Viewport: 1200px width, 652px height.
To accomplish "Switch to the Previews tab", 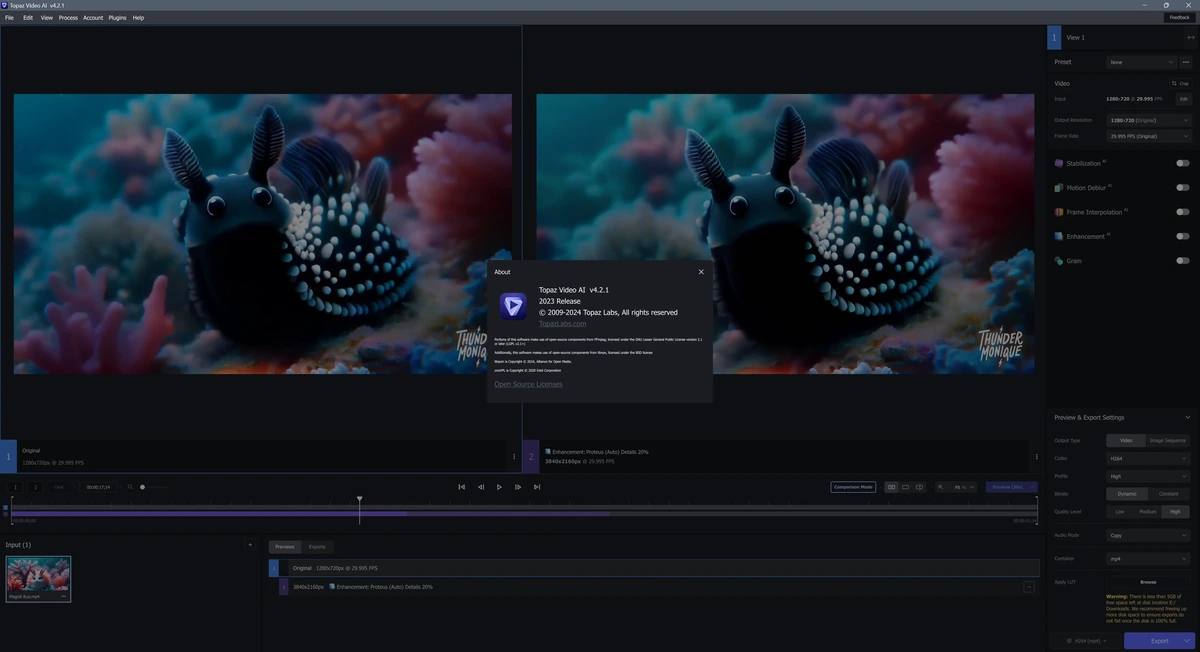I will (285, 547).
